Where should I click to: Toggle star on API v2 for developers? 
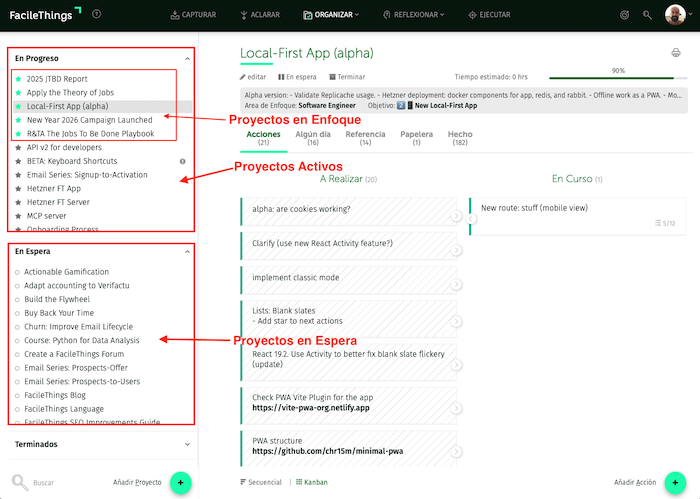pyautogui.click(x=18, y=147)
